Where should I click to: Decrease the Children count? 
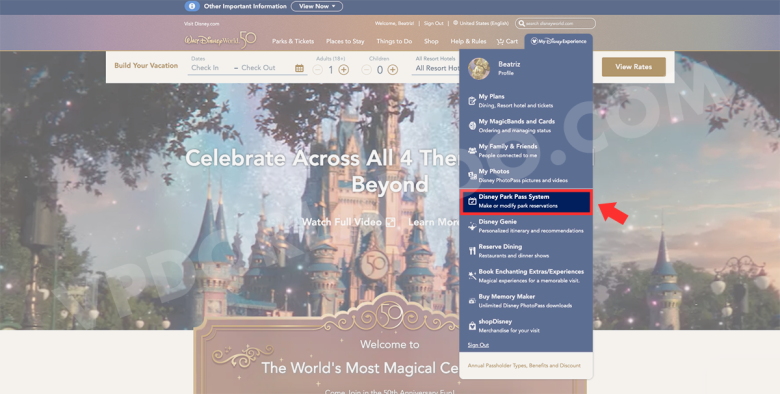pyautogui.click(x=367, y=70)
